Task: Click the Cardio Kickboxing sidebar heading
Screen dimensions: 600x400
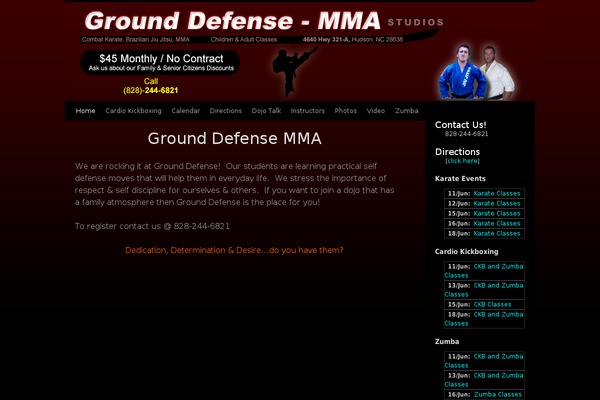Action: point(466,251)
